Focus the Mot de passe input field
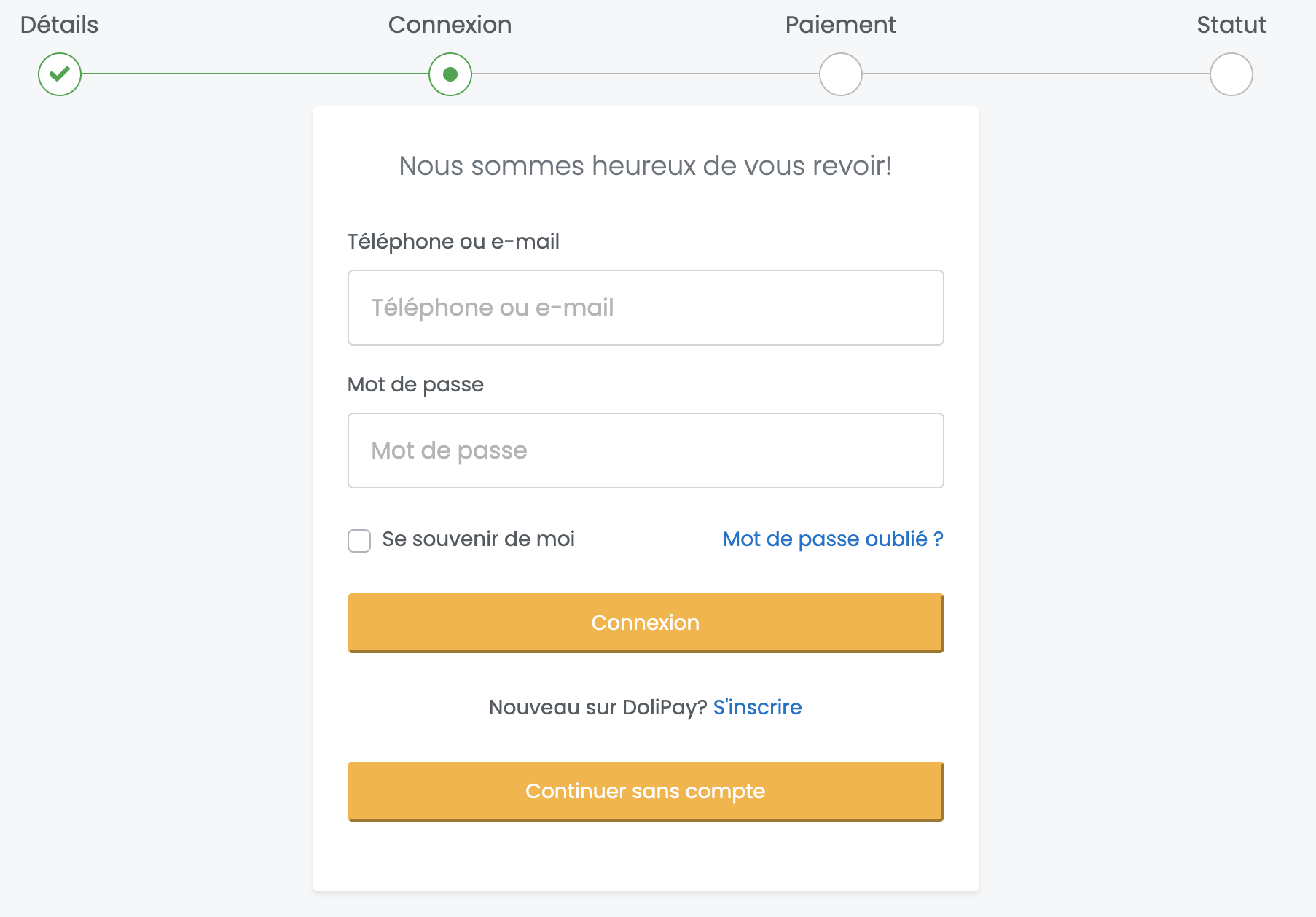 pos(646,450)
